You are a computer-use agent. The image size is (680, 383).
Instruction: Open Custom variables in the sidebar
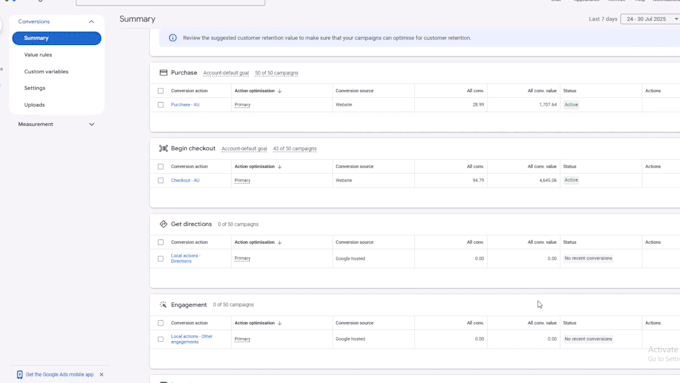46,72
